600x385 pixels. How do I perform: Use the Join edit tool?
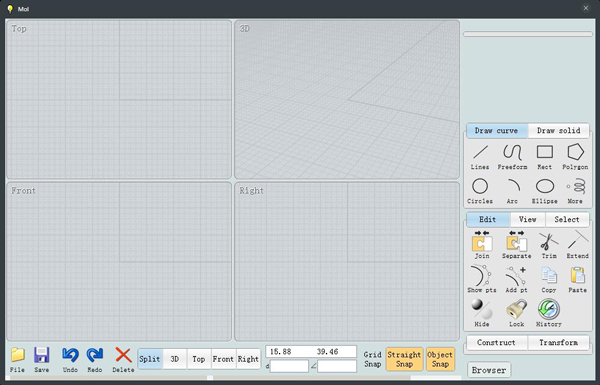point(482,245)
